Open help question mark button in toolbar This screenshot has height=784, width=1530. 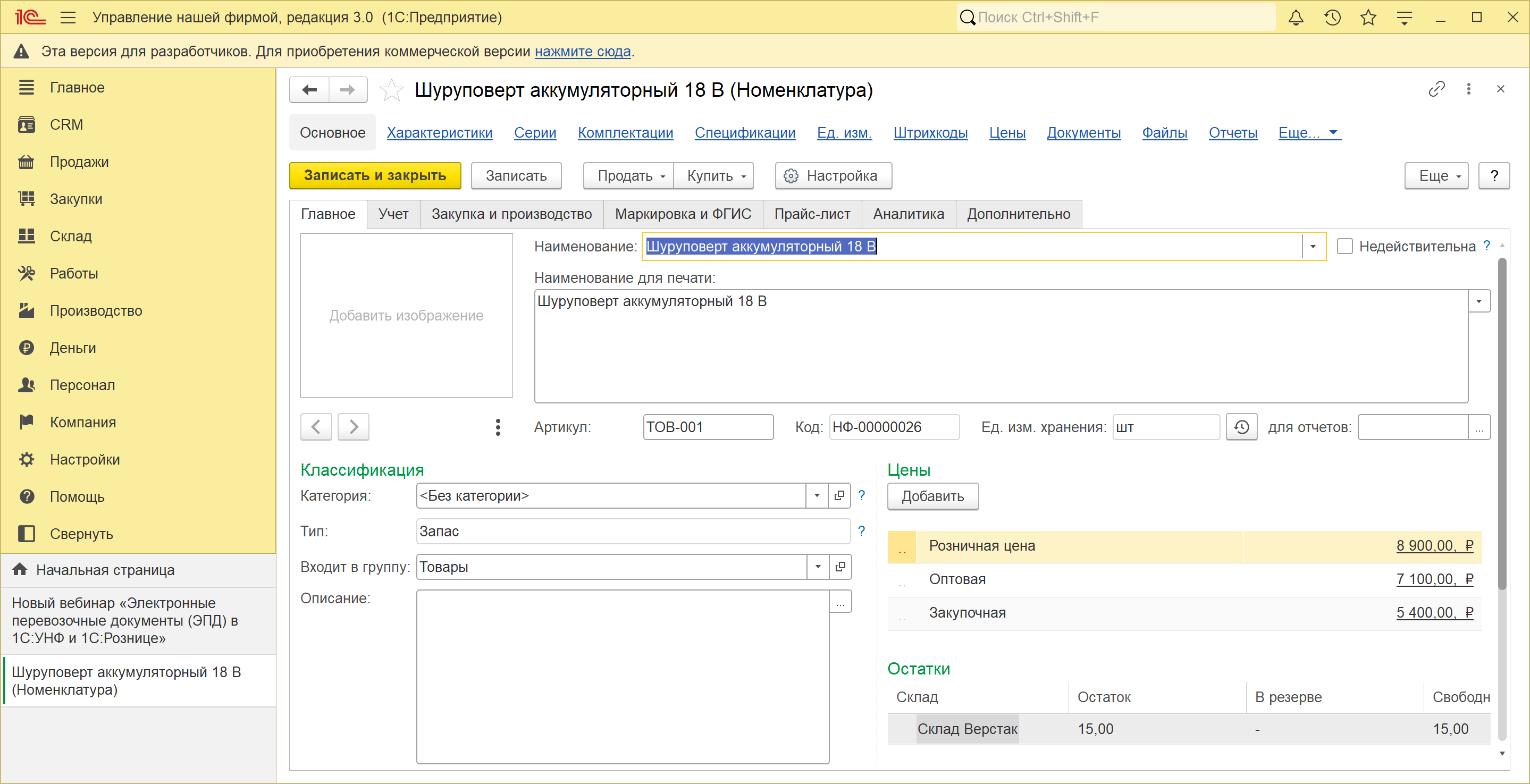point(1494,176)
